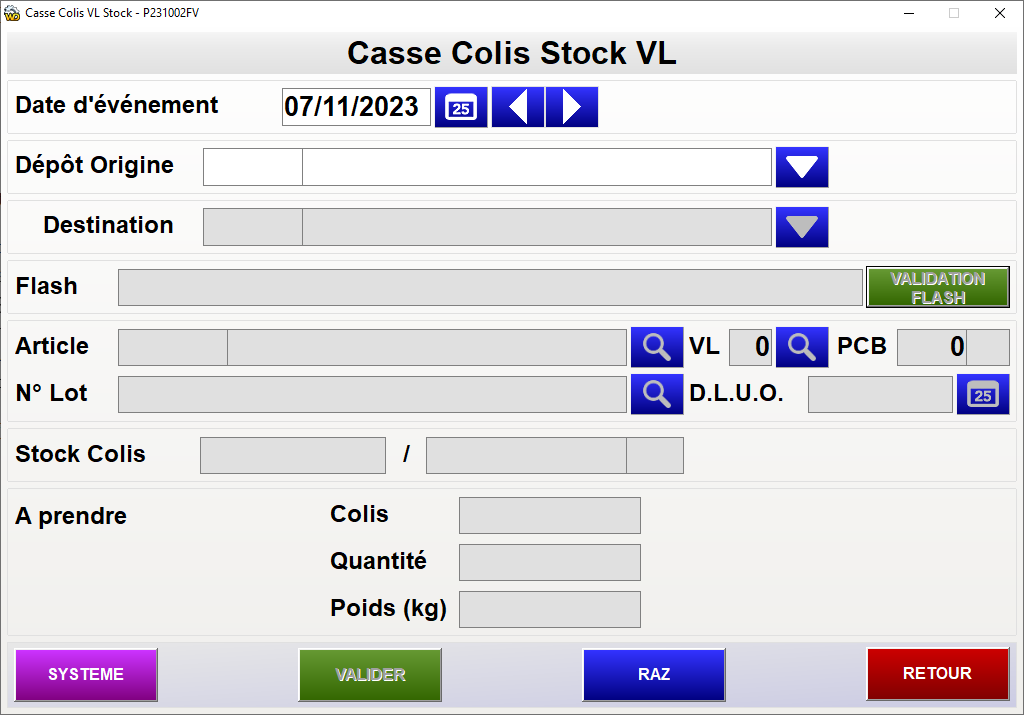Open the event date calendar picker
The image size is (1024, 715).
[461, 107]
